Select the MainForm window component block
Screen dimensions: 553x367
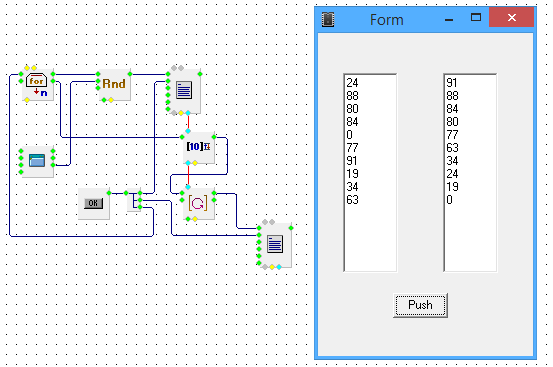click(x=37, y=161)
